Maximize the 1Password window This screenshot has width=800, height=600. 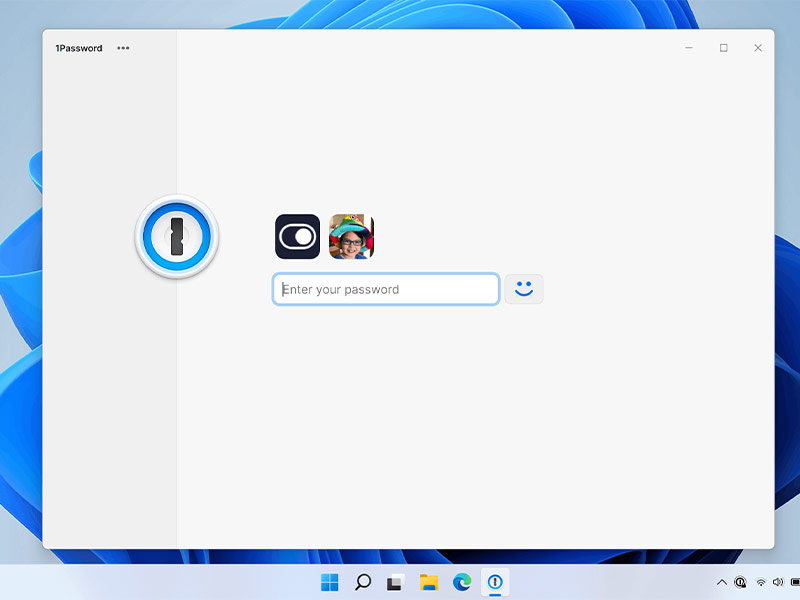pyautogui.click(x=723, y=47)
